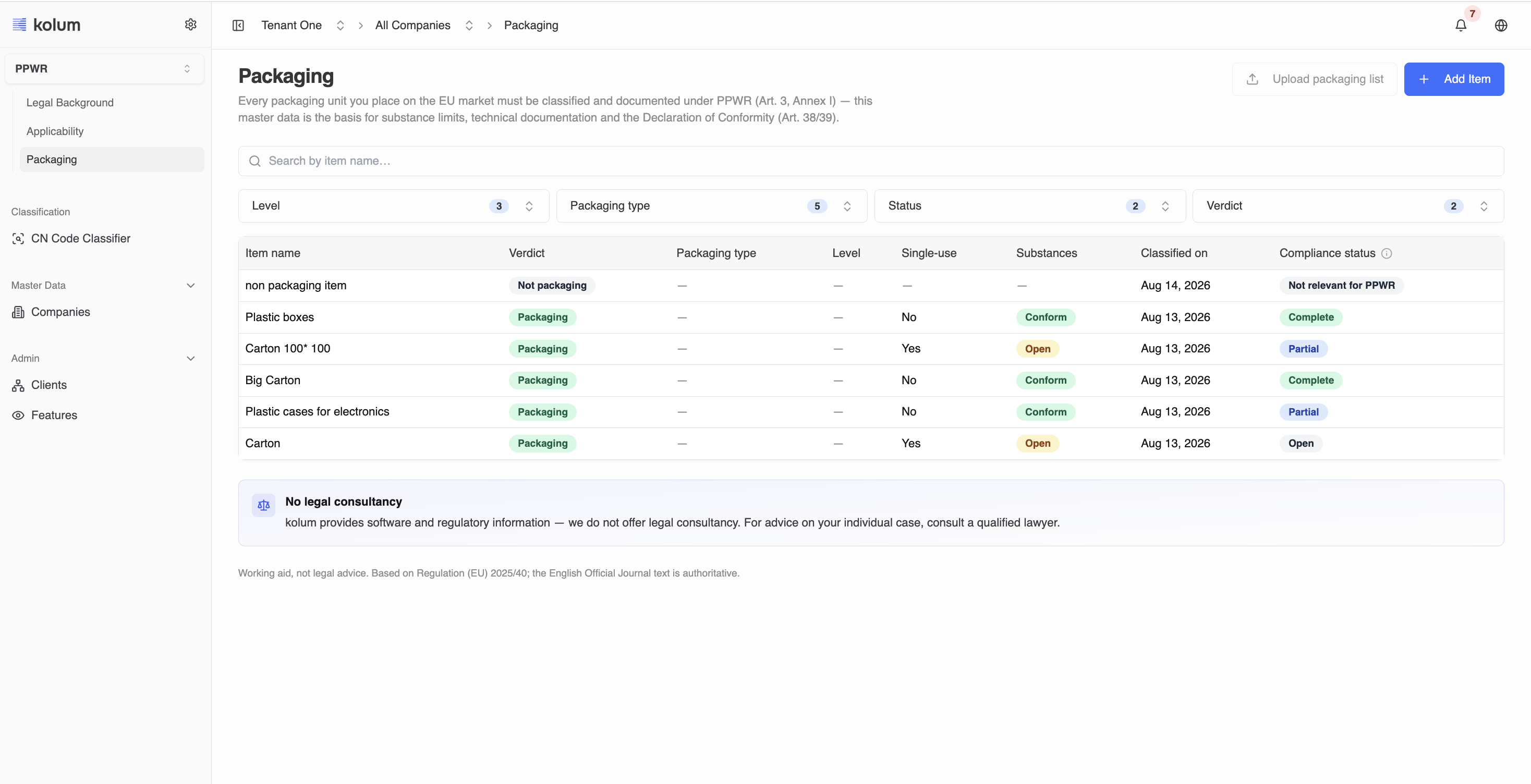Open the PPWR module selector
Viewport: 1531px width, 784px height.
coord(104,69)
